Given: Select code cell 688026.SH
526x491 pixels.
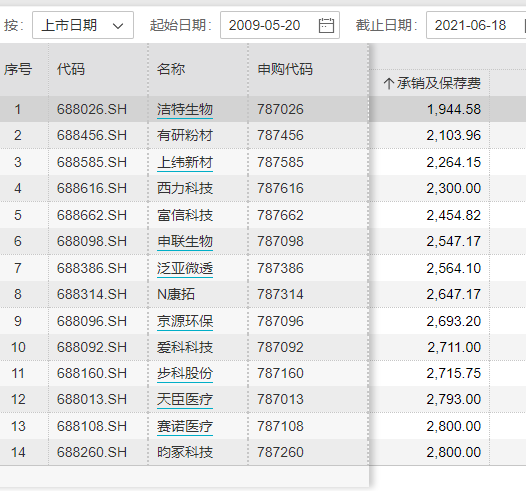Looking at the screenshot, I should pyautogui.click(x=92, y=109).
